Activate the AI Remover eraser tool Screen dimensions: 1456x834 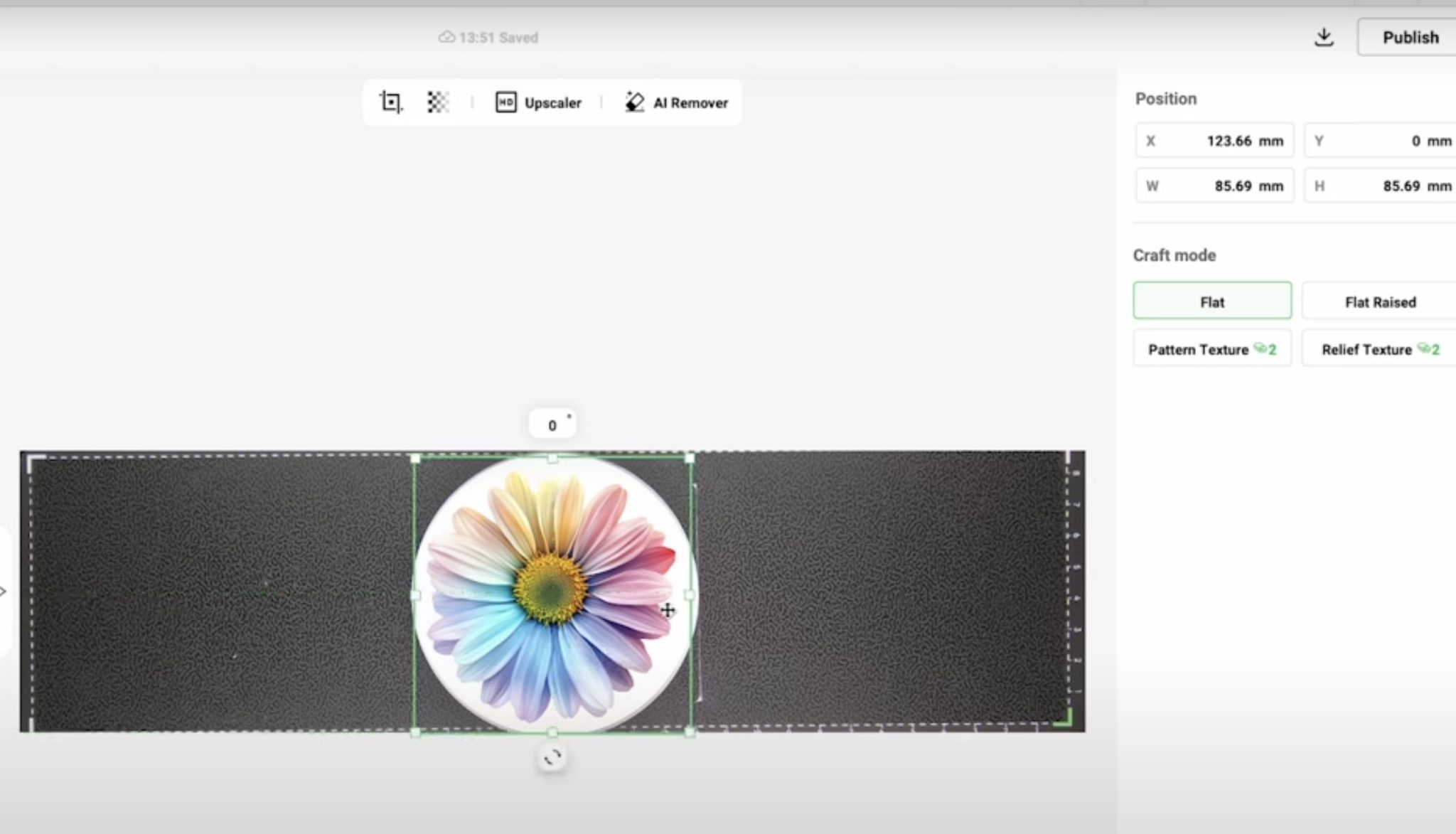pyautogui.click(x=676, y=102)
